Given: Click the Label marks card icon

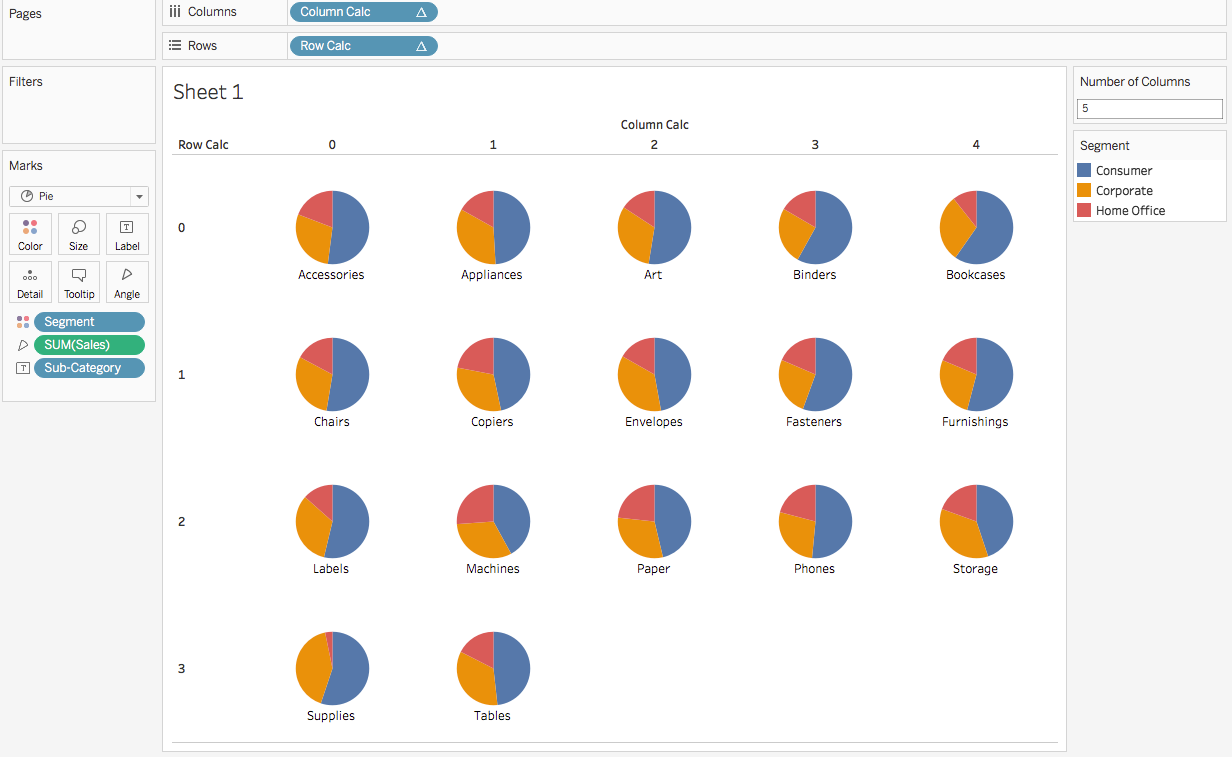Looking at the screenshot, I should pyautogui.click(x=127, y=233).
